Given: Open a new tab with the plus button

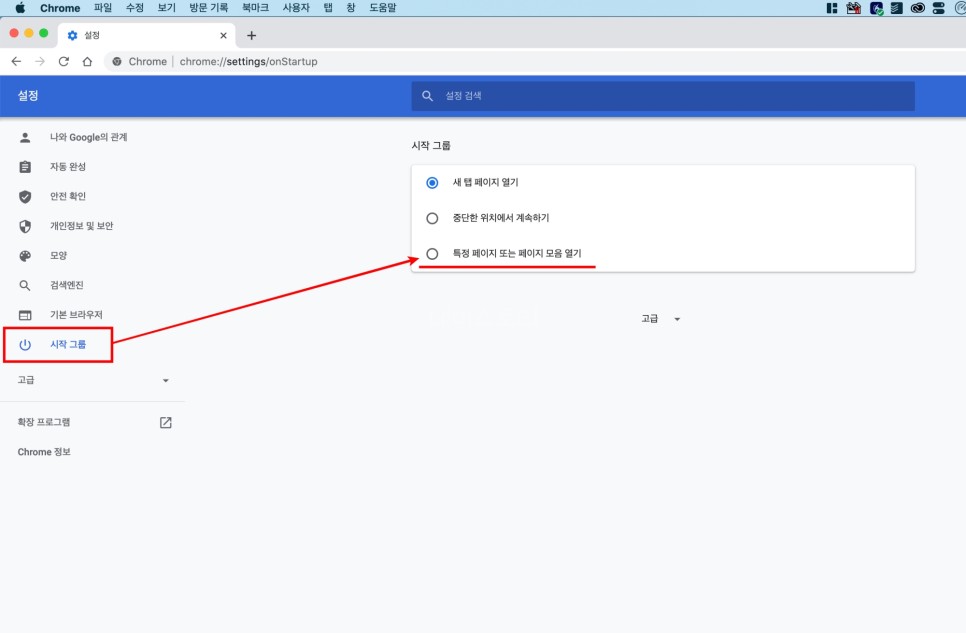Looking at the screenshot, I should [251, 35].
